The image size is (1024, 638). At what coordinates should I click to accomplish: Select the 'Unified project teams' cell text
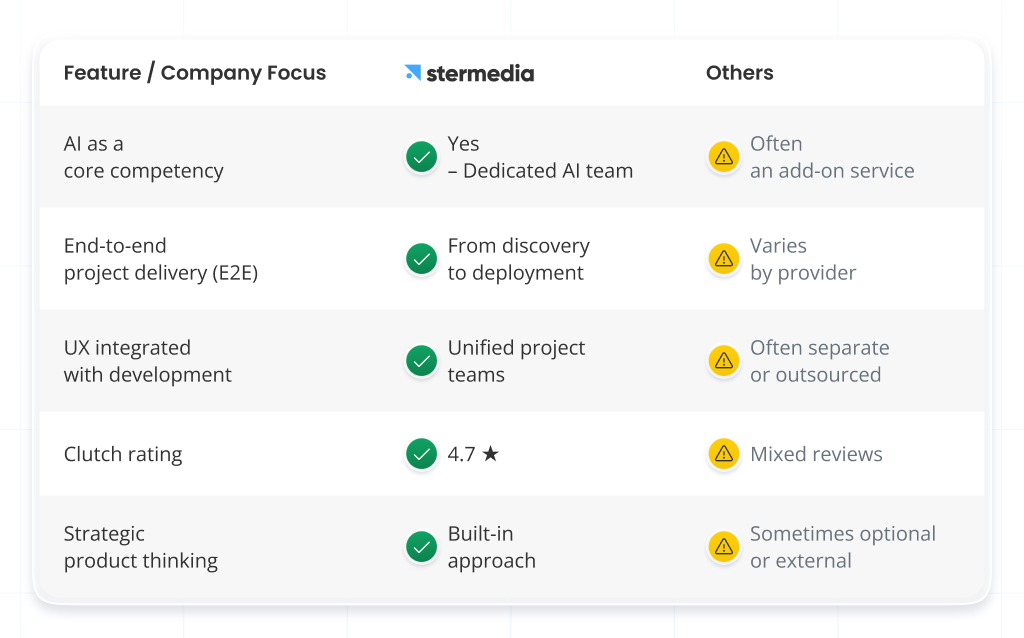pyautogui.click(x=516, y=360)
